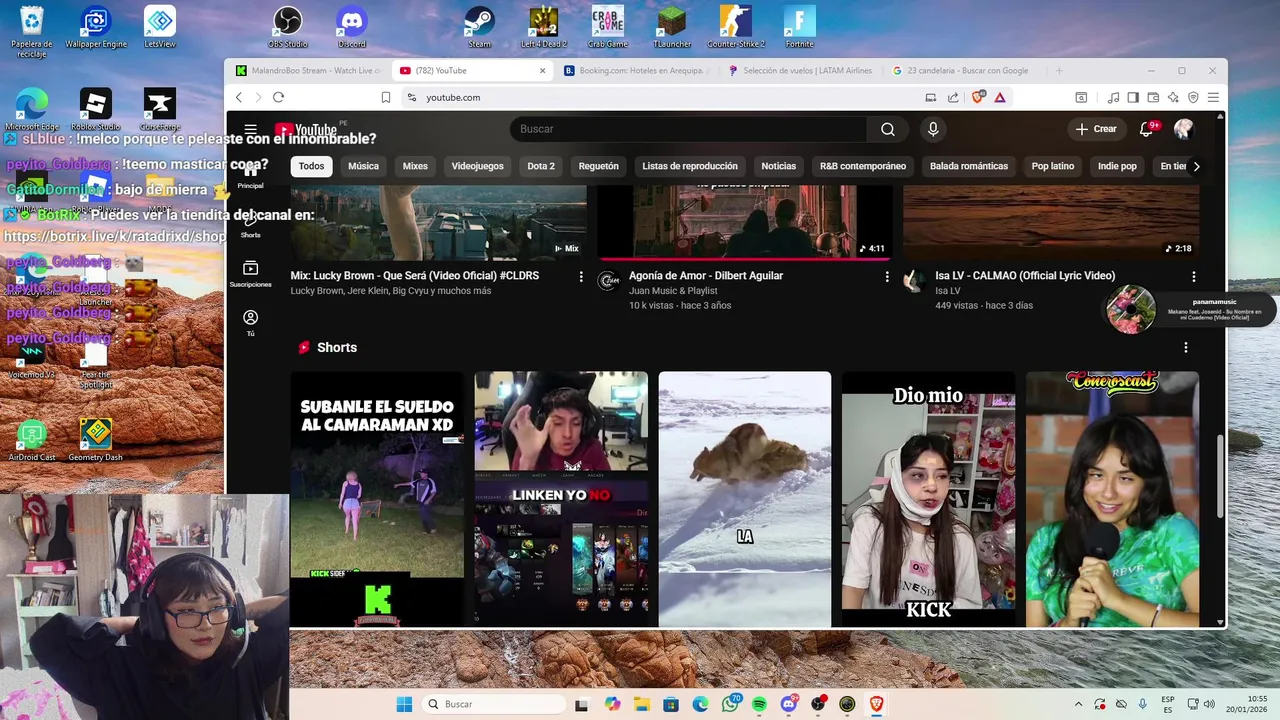The width and height of the screenshot is (1280, 720).
Task: Select the Todos filter chip
Action: (311, 166)
